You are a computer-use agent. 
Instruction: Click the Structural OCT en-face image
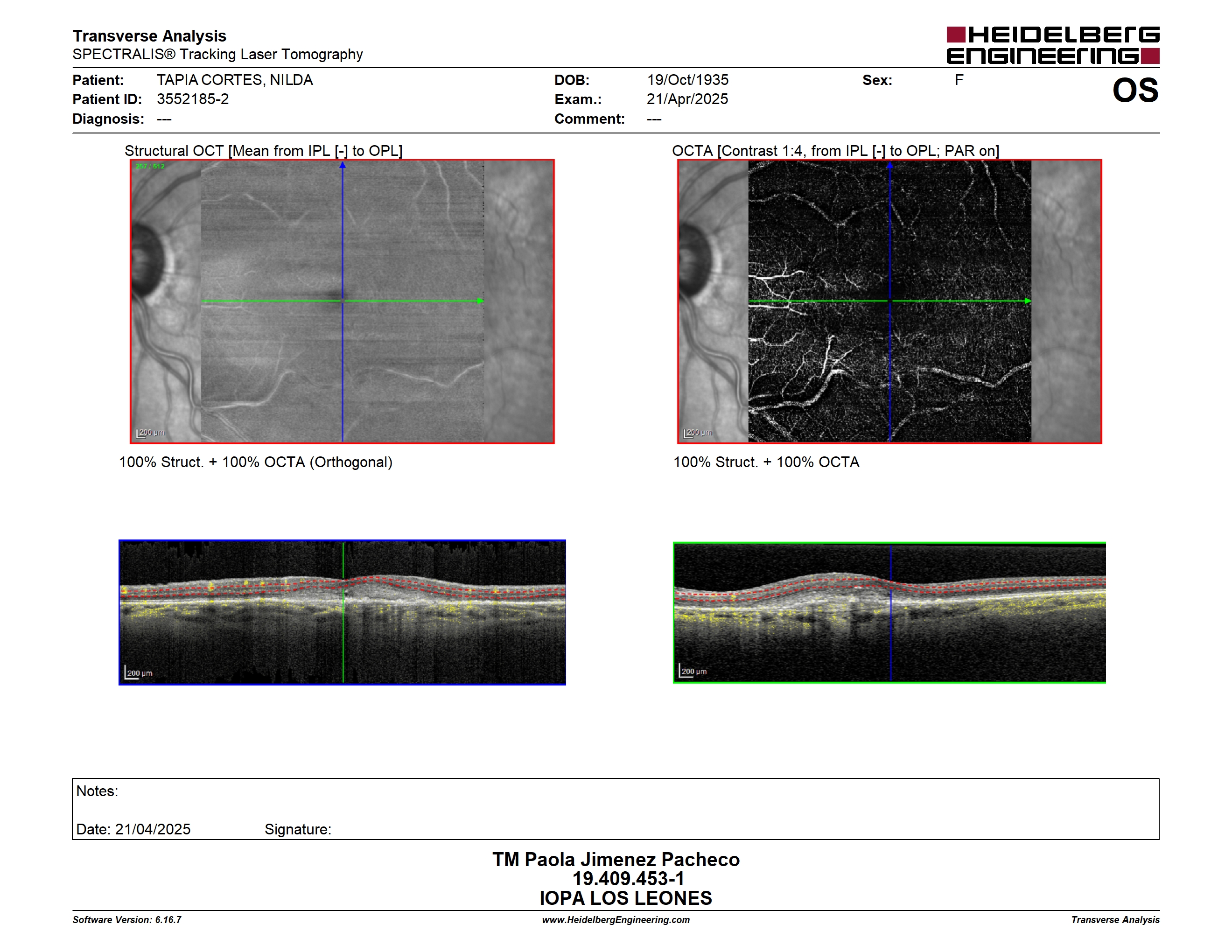343,302
